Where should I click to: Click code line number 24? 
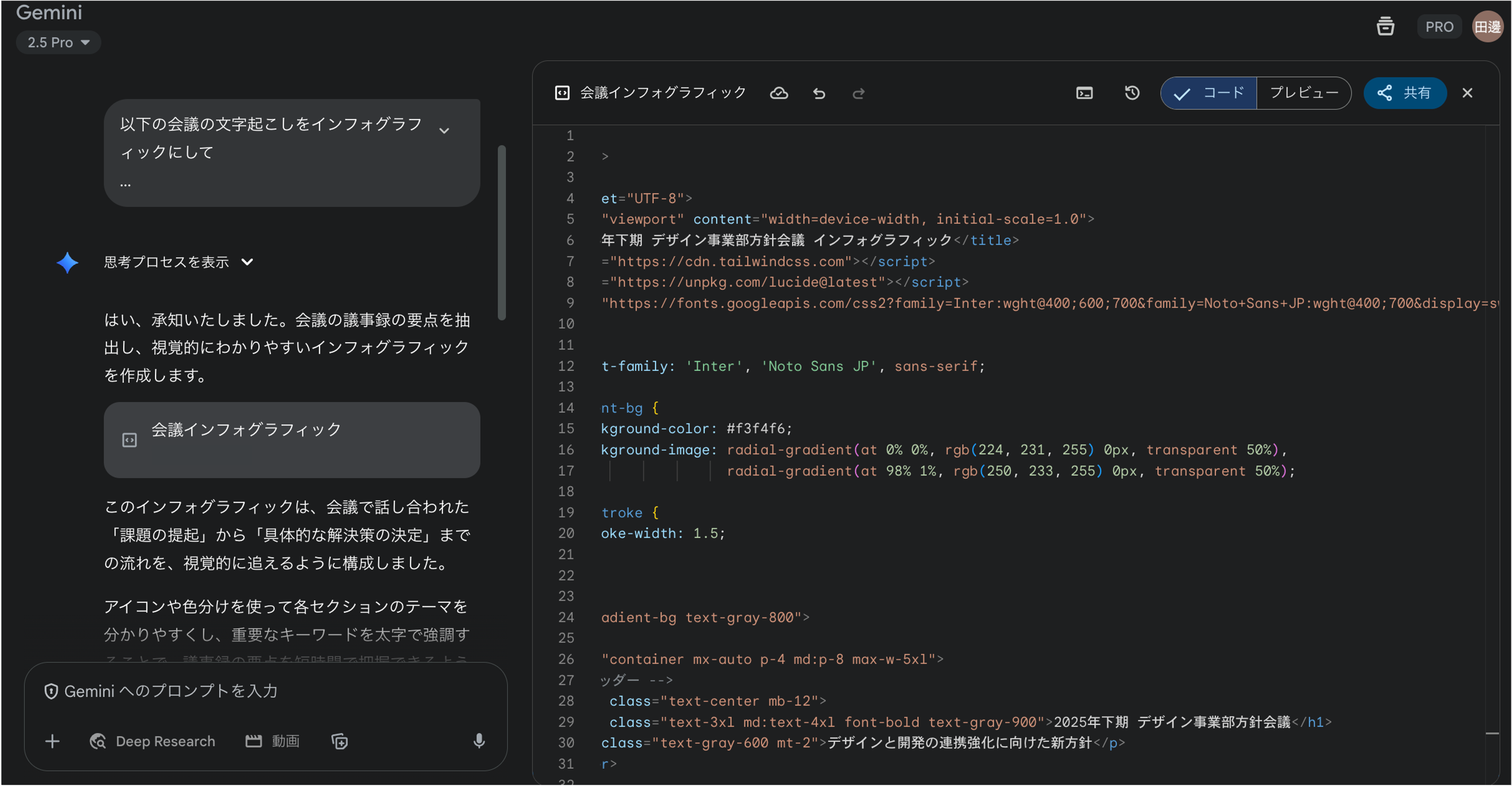[566, 617]
